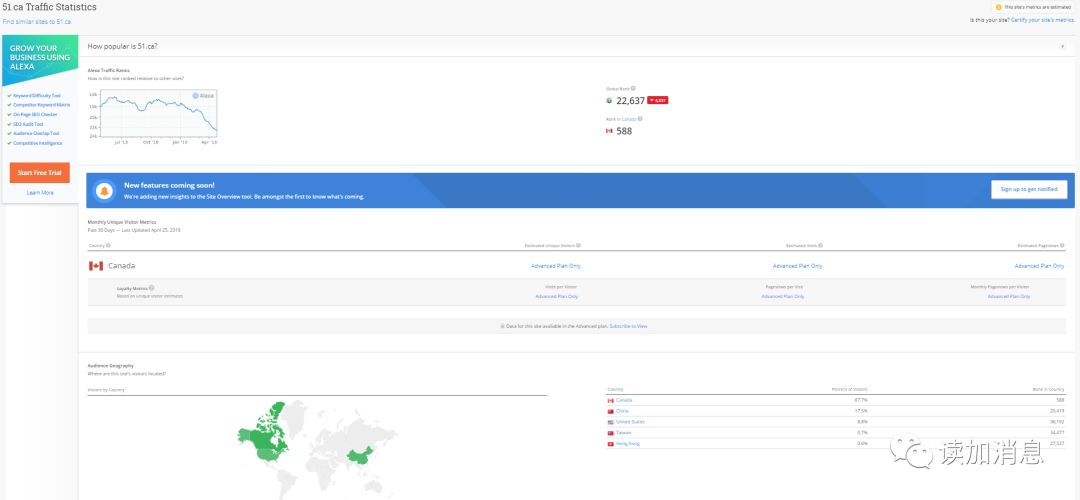This screenshot has width=1080, height=500.
Task: Click the China flag in the country table
Action: tap(610, 411)
